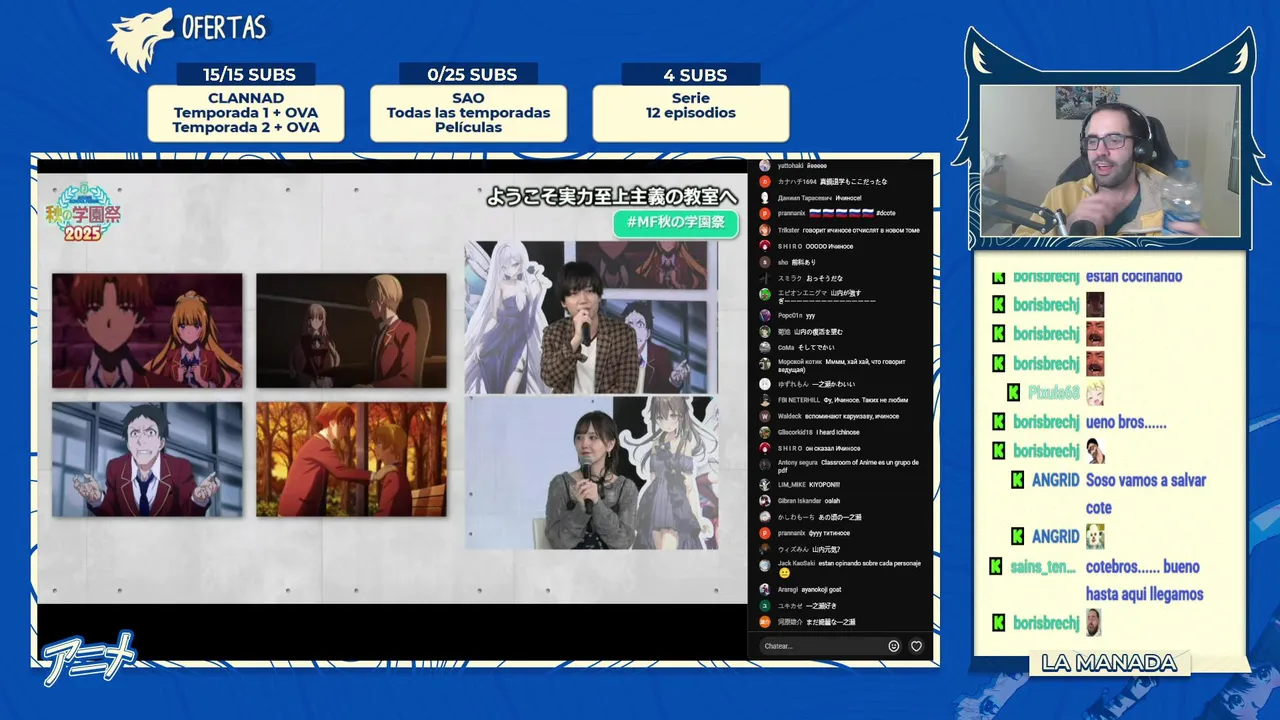Select the SAO Todas las temporadas offer card
This screenshot has width=1280, height=720.
468,113
